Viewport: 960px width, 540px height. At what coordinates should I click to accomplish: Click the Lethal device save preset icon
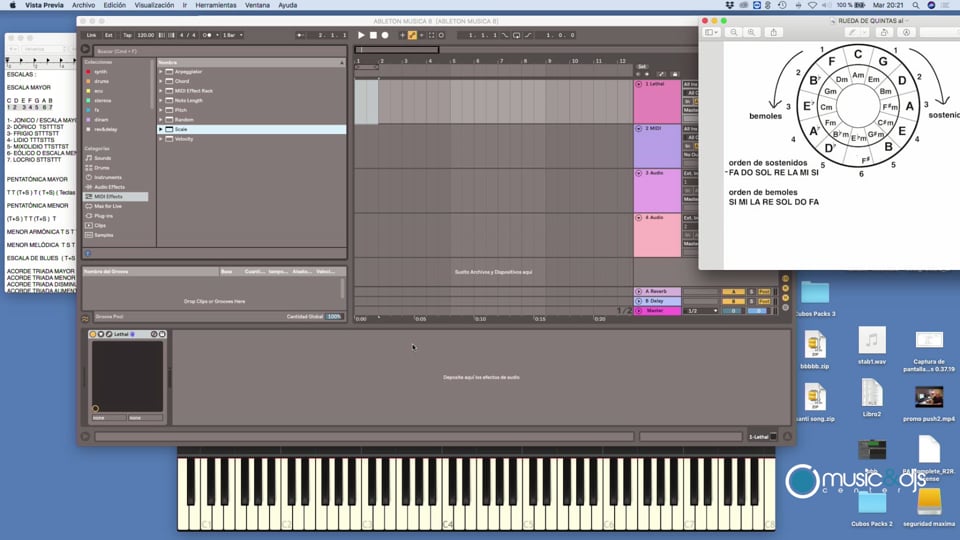162,334
